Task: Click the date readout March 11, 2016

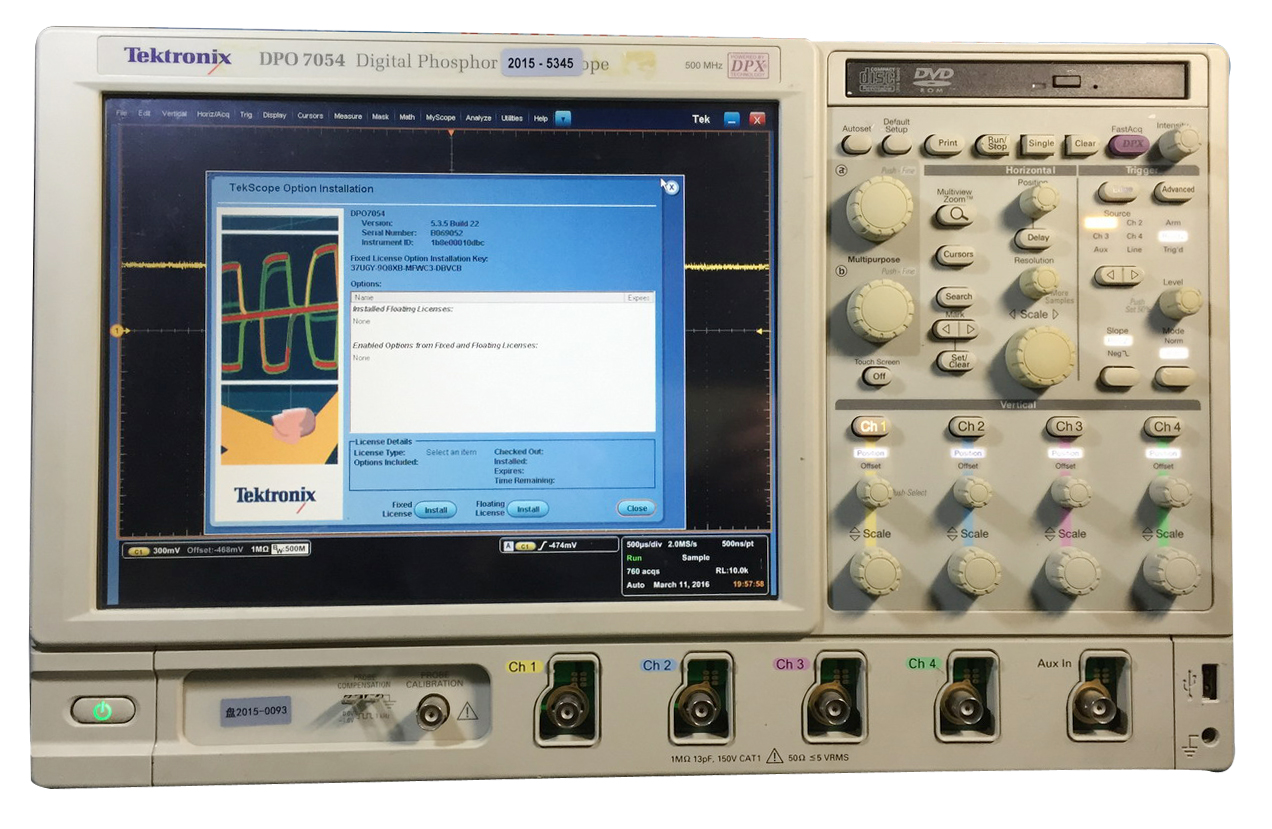Action: point(681,585)
